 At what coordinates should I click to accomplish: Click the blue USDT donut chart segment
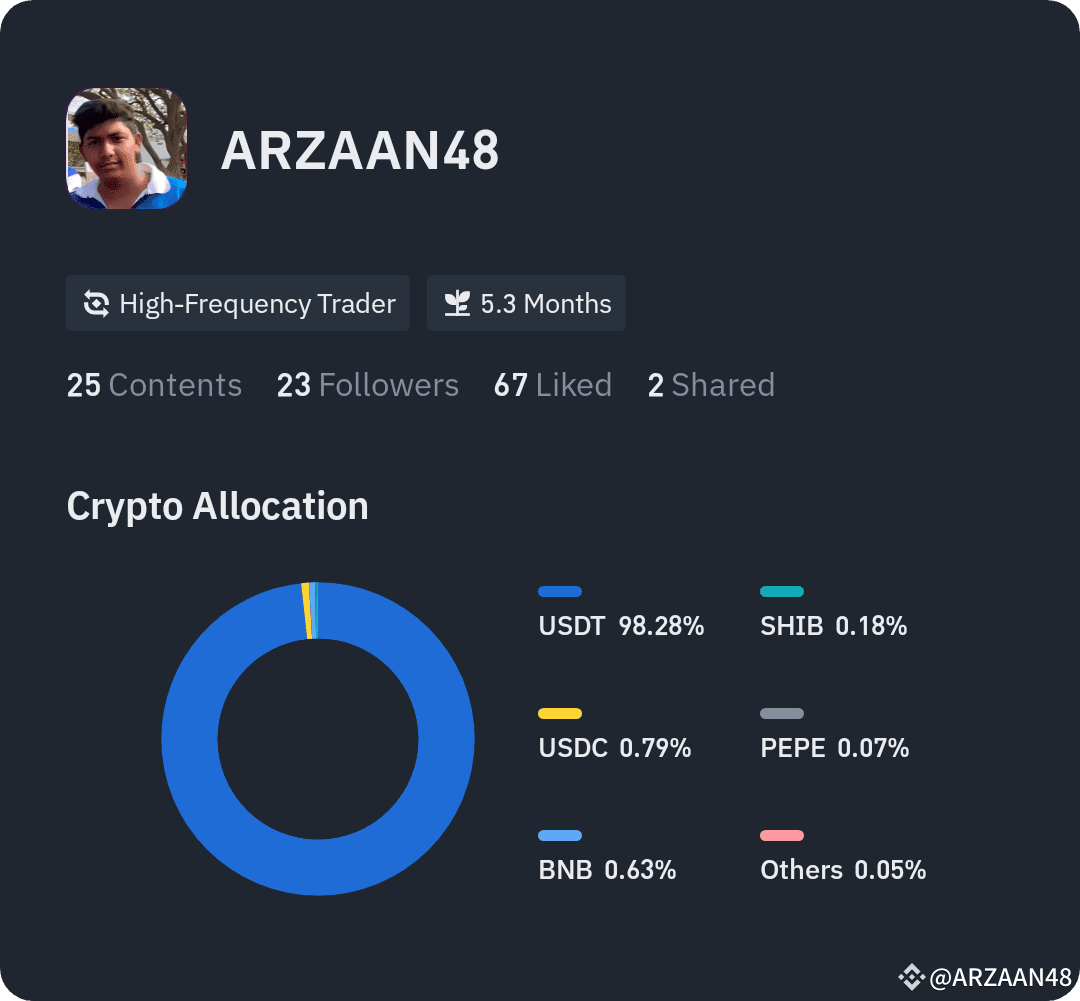[x=446, y=739]
